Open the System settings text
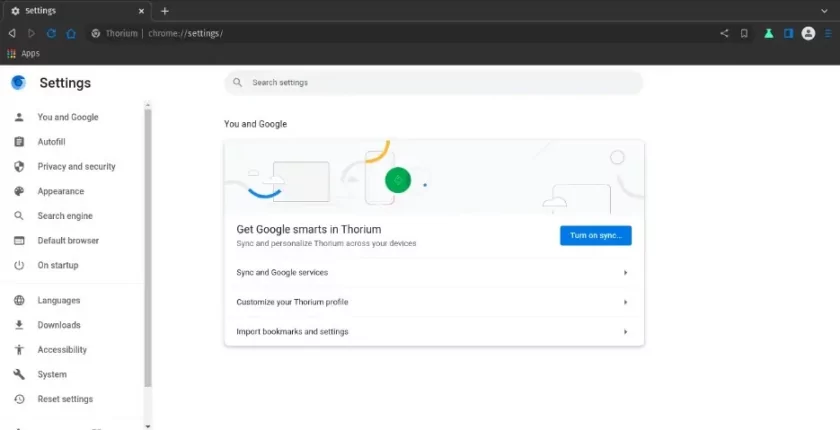 [x=52, y=374]
